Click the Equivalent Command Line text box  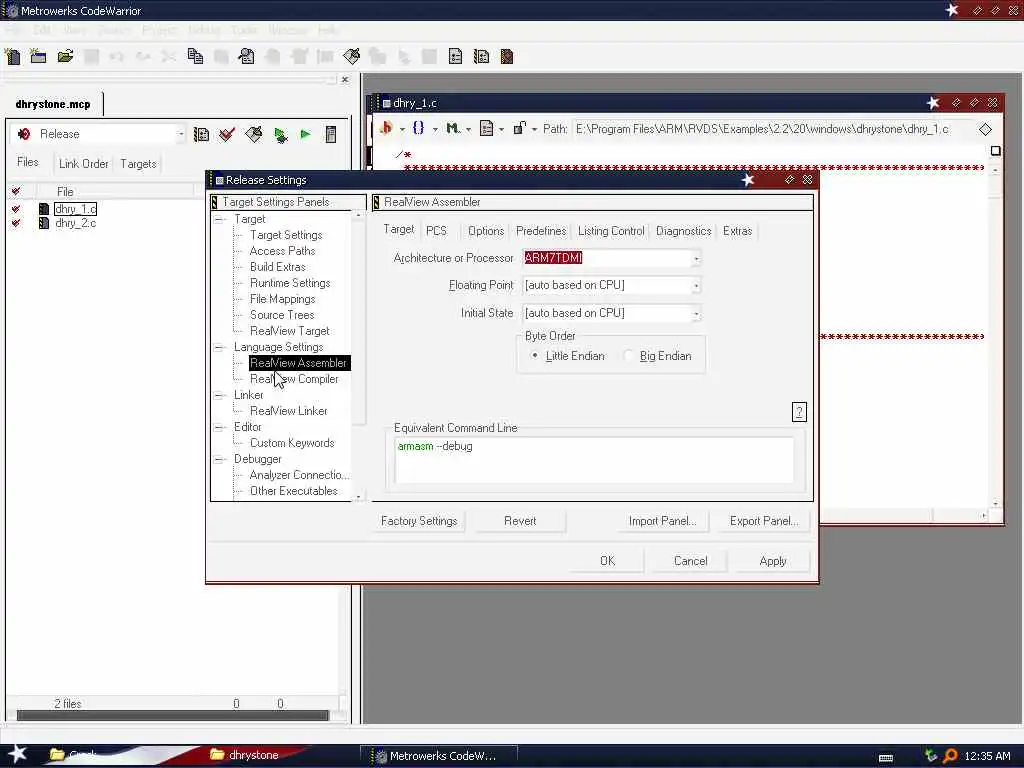(x=594, y=460)
